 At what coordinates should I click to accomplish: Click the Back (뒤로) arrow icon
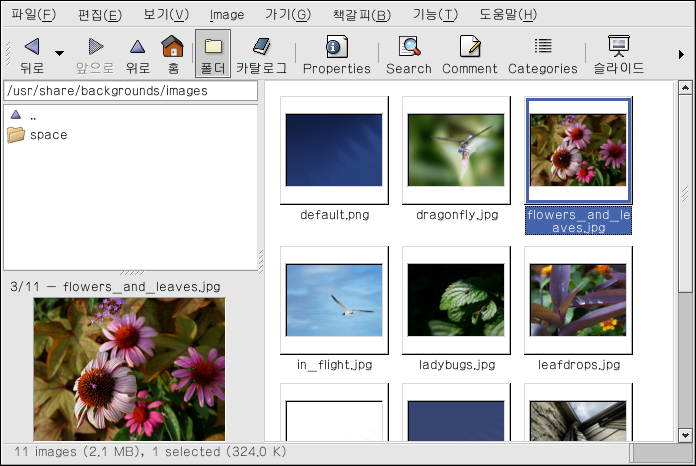coord(31,47)
